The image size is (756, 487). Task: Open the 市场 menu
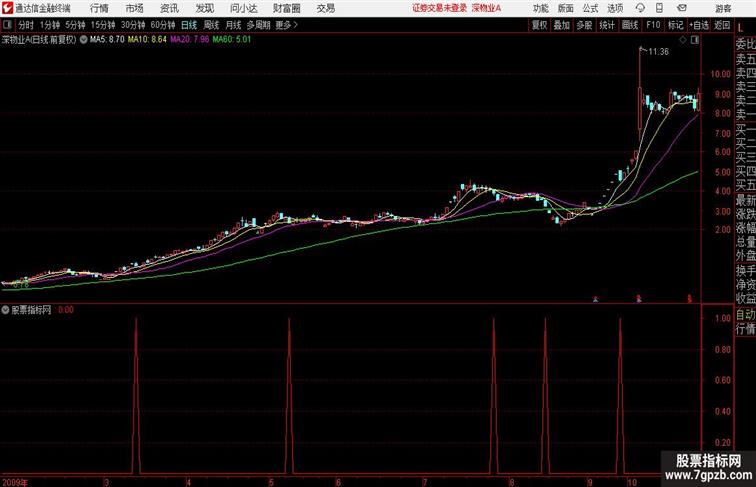click(x=134, y=8)
